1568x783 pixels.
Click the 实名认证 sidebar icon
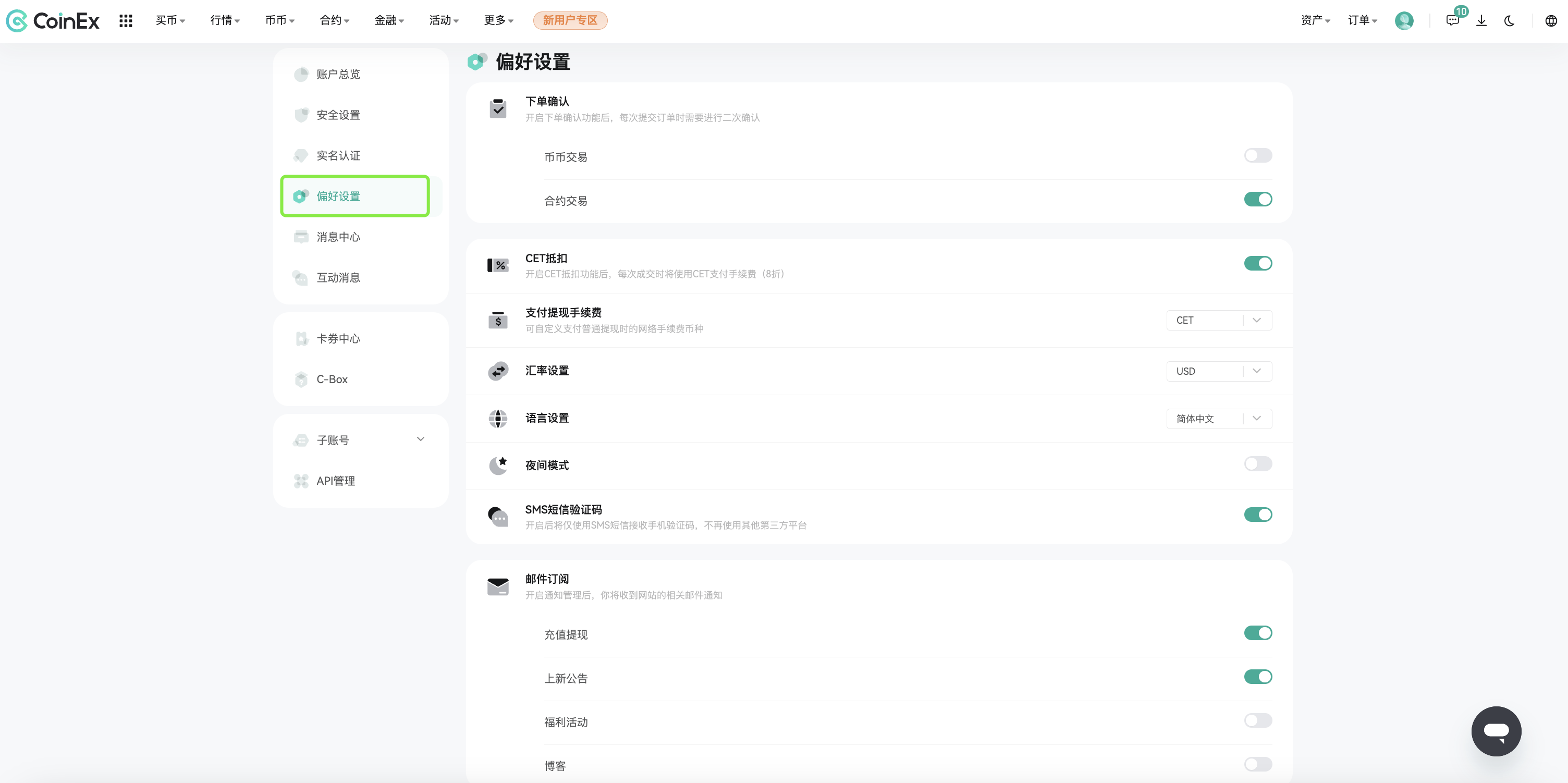pos(301,156)
